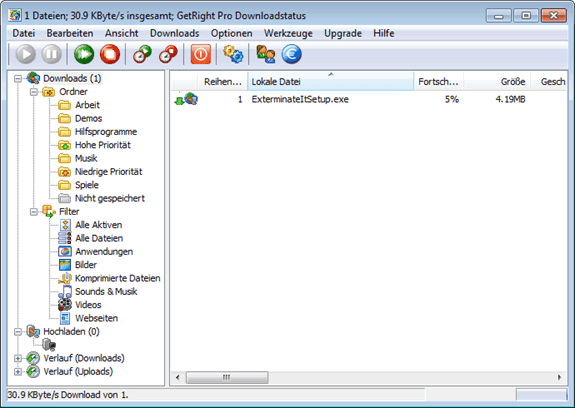
Task: Collapse the Ordner tree node
Action: pos(34,92)
